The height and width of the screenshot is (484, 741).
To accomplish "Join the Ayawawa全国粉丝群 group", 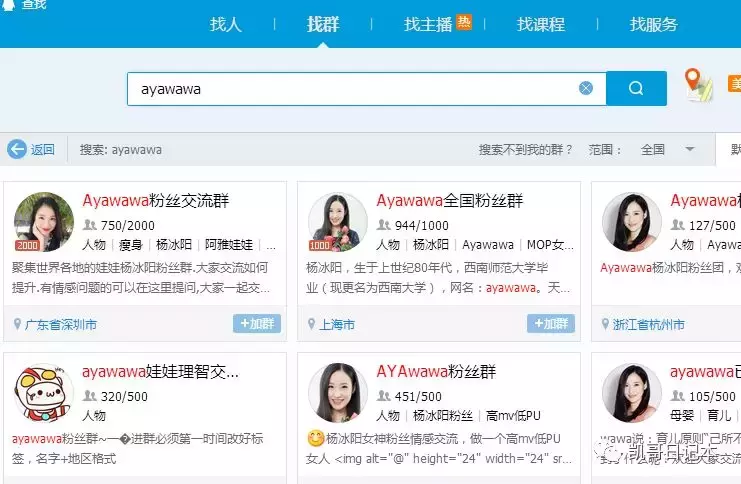I will pyautogui.click(x=551, y=324).
